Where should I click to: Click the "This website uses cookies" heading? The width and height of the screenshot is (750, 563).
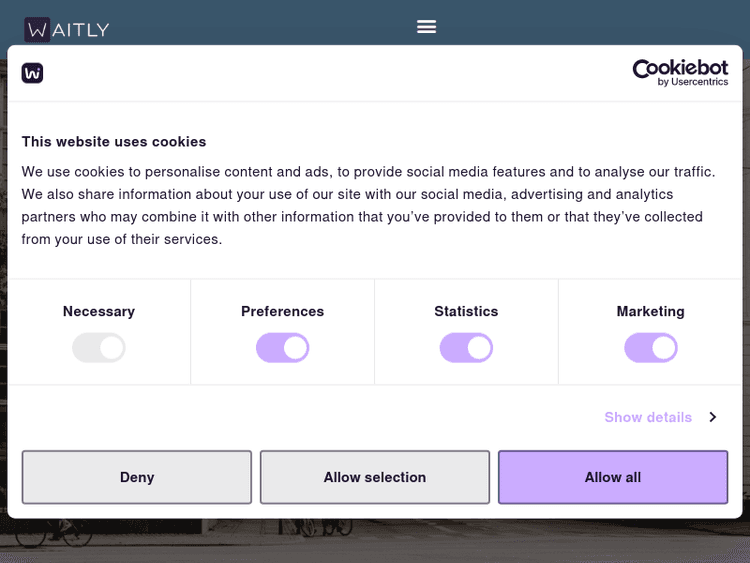pos(114,142)
